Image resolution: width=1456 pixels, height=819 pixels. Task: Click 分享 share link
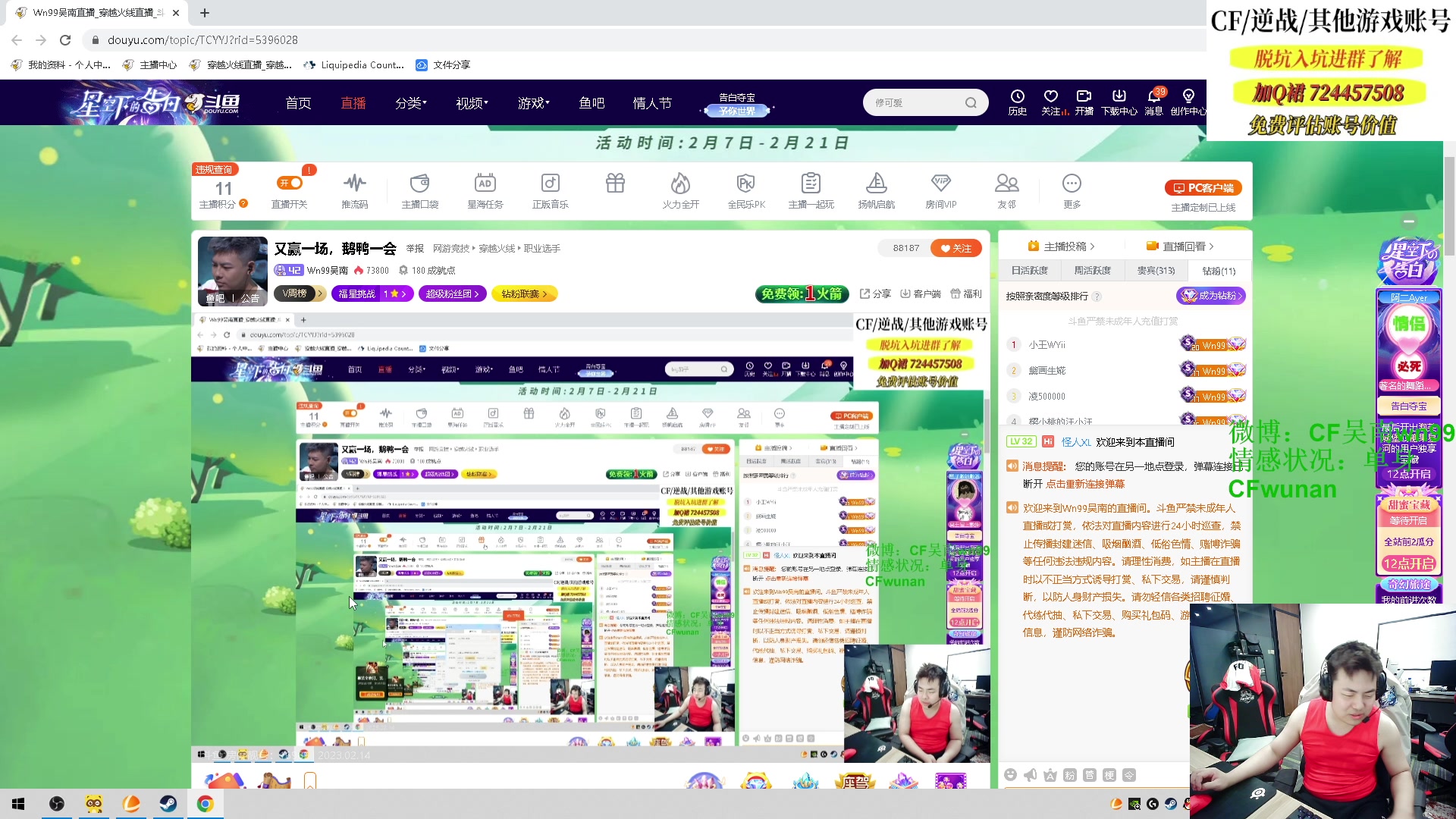[875, 293]
